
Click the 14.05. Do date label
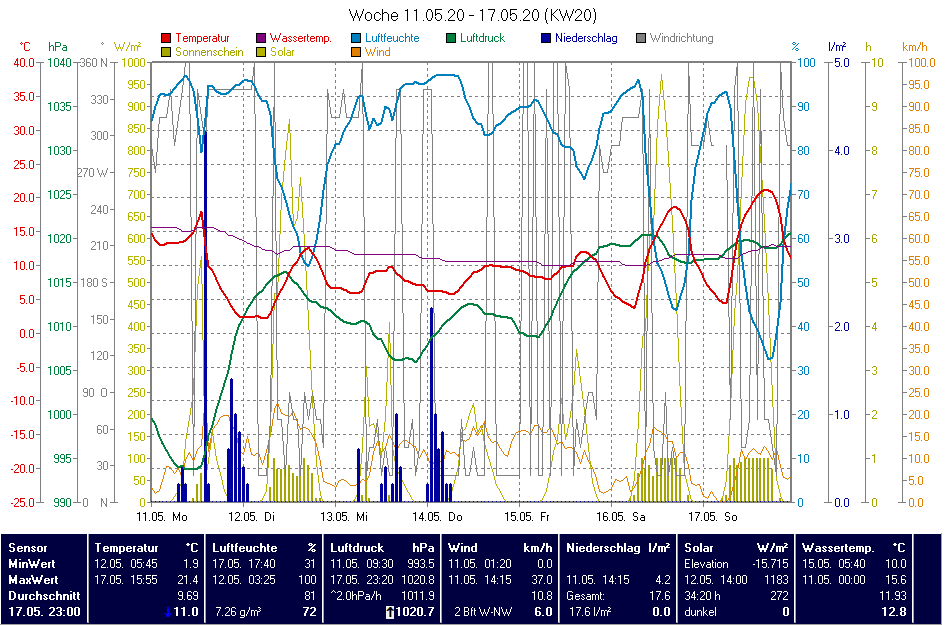pos(437,517)
